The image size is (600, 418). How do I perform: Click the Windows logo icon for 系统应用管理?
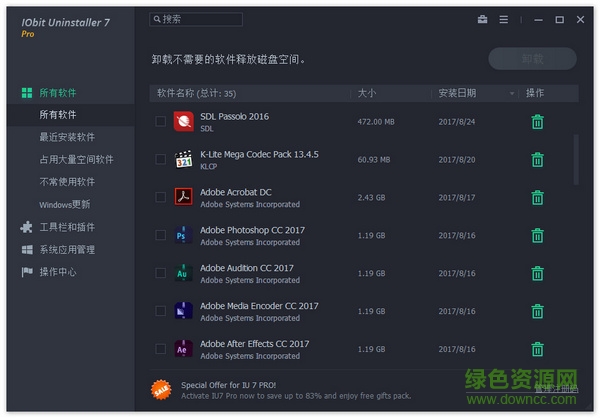tap(27, 250)
